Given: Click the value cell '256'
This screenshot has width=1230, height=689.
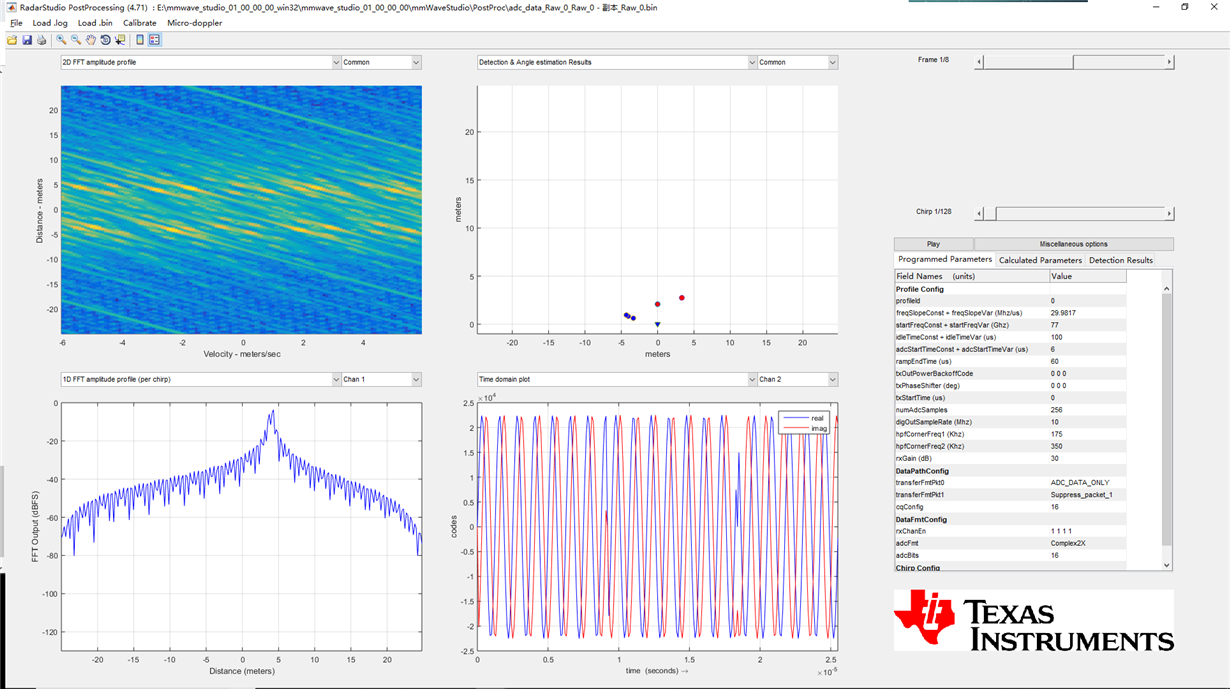Looking at the screenshot, I should pyautogui.click(x=1088, y=410).
